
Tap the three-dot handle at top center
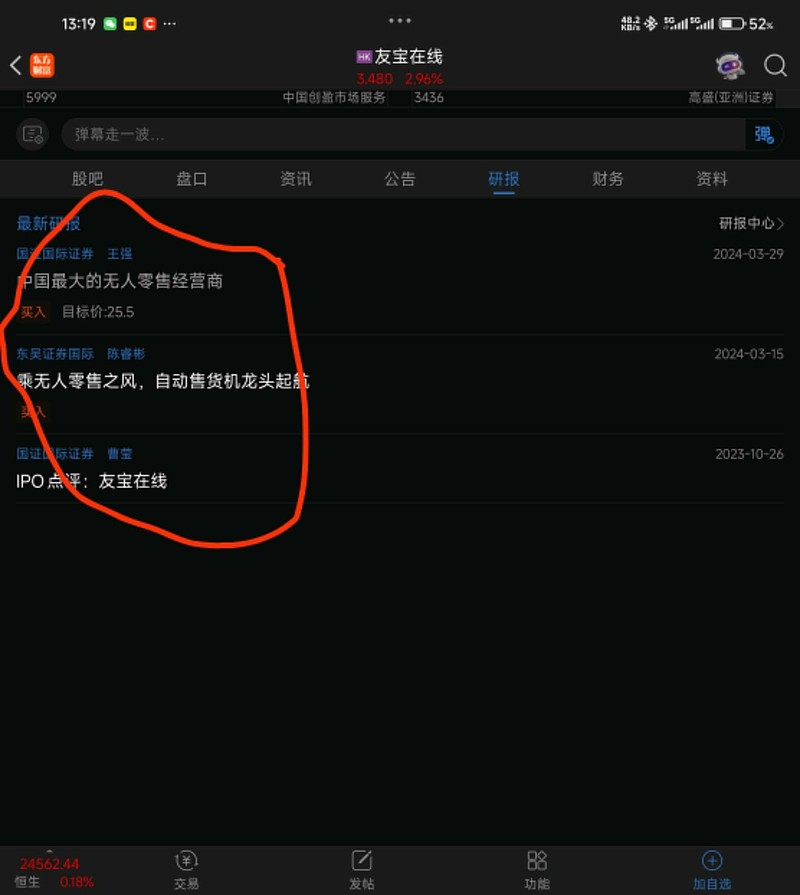[399, 21]
